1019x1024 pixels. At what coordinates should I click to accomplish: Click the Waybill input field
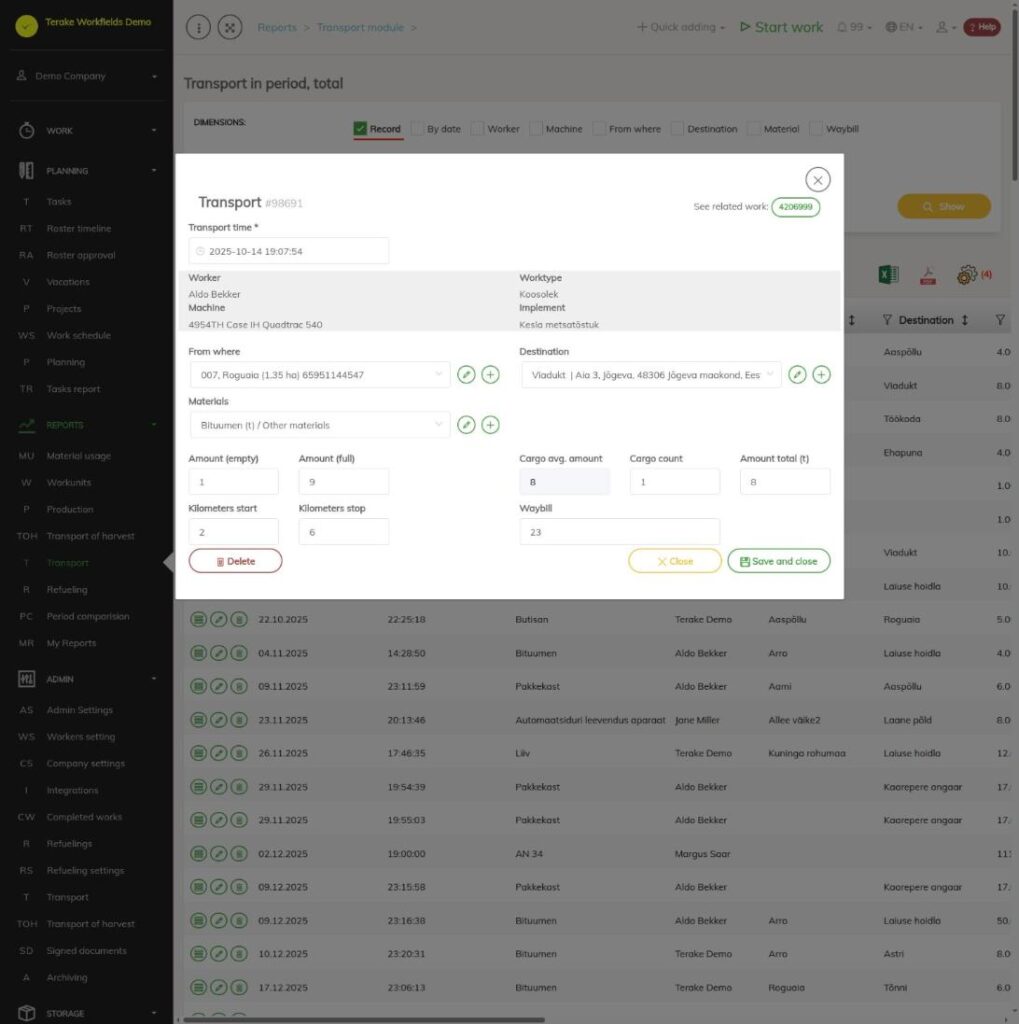619,532
